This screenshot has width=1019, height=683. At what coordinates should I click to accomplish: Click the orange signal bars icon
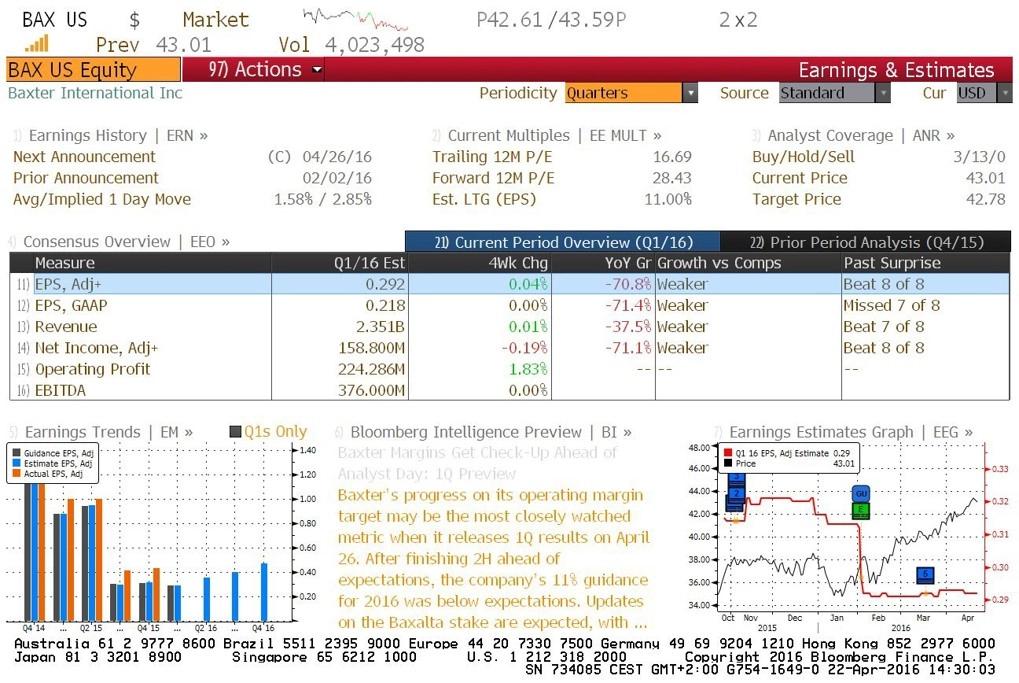click(37, 44)
